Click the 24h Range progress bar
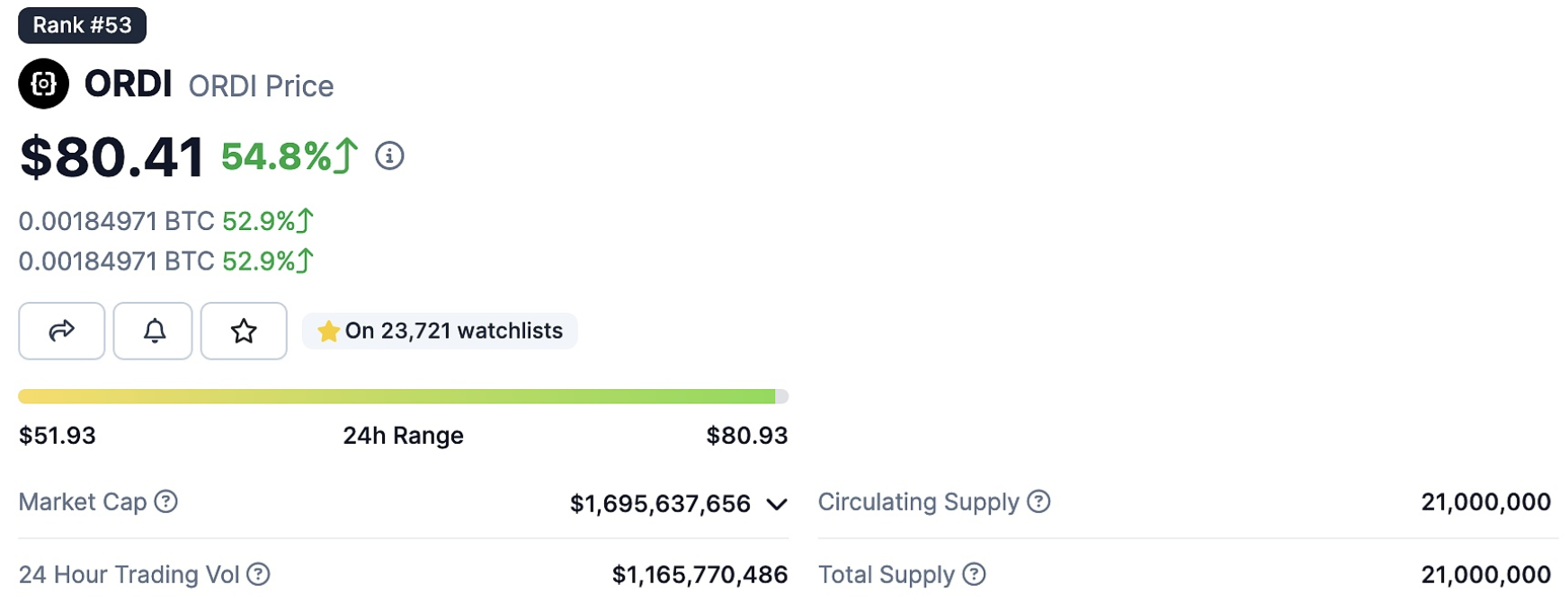This screenshot has height=602, width=1568. (403, 396)
